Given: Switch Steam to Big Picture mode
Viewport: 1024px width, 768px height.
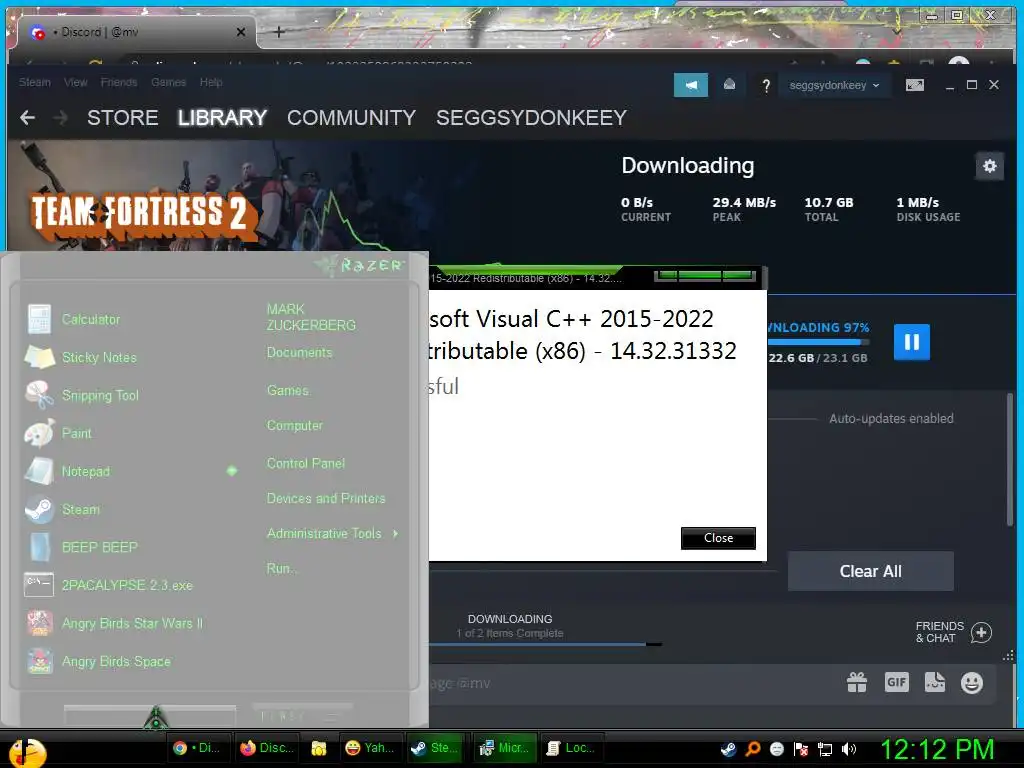Looking at the screenshot, I should click(x=915, y=85).
